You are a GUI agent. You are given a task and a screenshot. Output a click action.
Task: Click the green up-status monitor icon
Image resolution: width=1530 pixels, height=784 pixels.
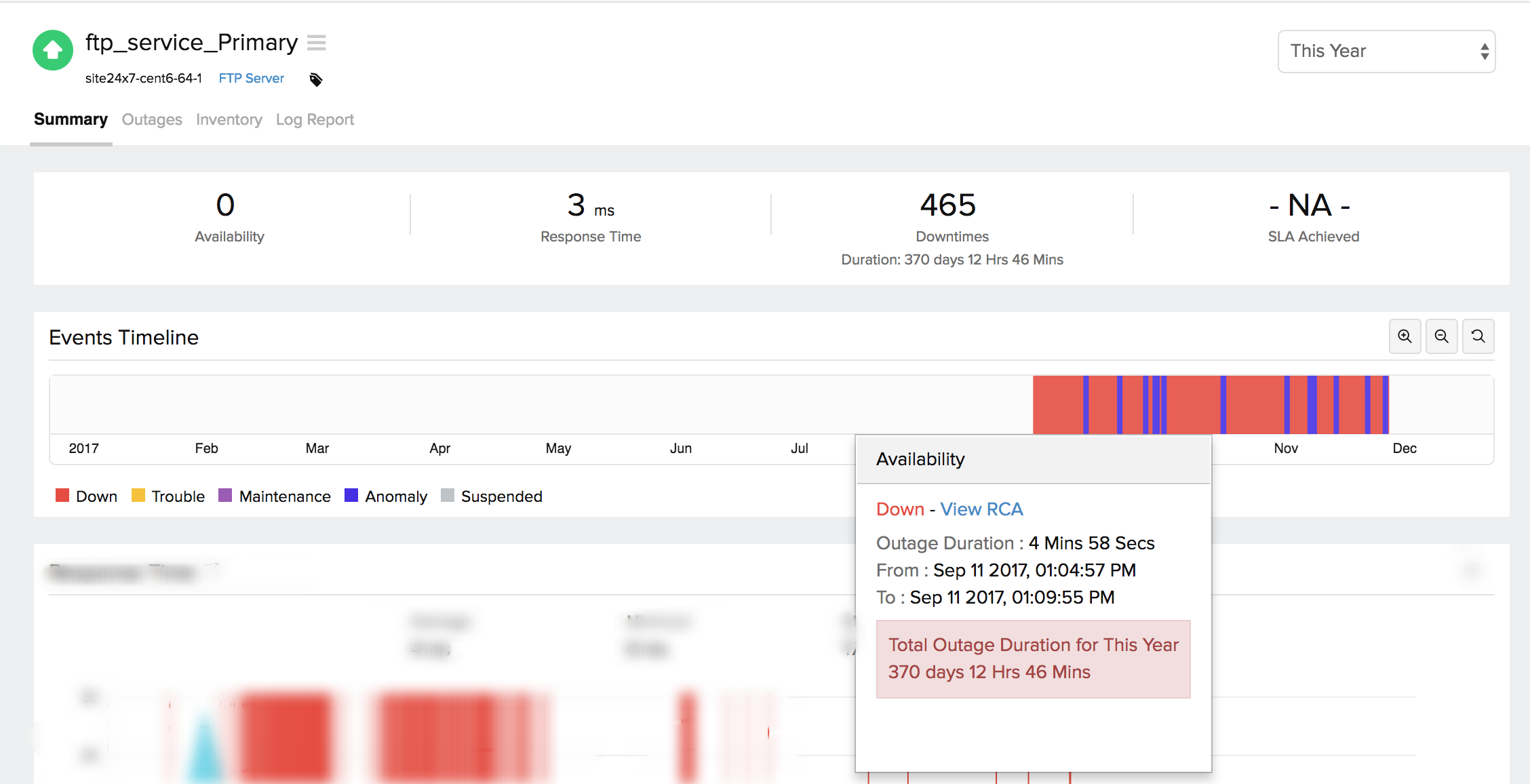tap(53, 50)
